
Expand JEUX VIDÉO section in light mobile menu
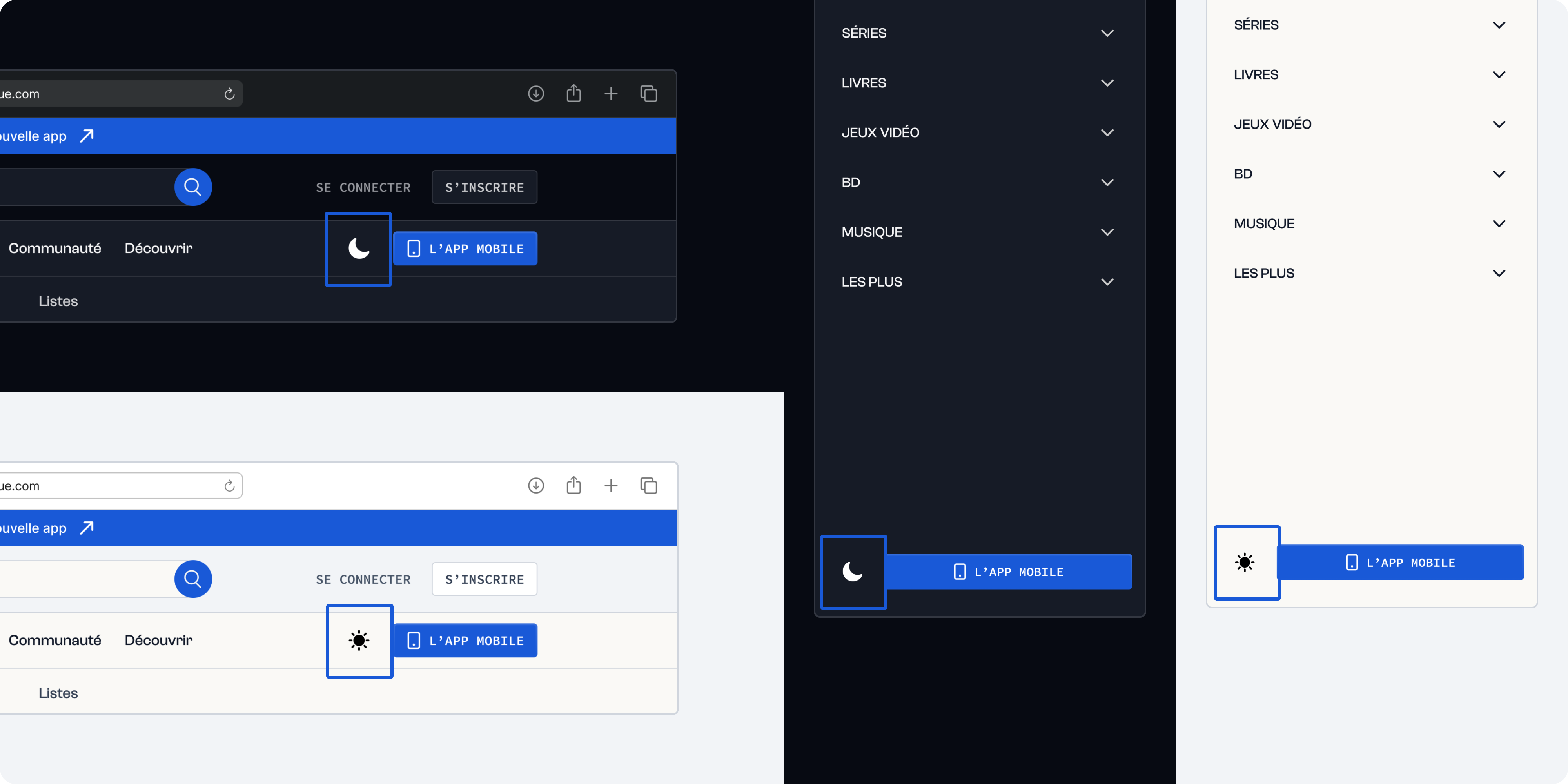pyautogui.click(x=1499, y=124)
